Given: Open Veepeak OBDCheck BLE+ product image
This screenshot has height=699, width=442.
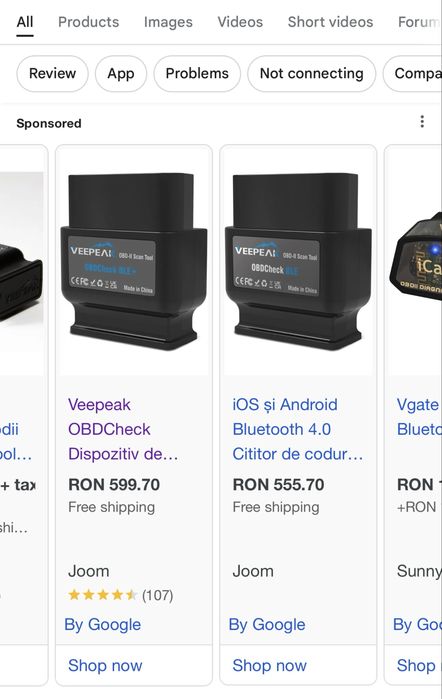Looking at the screenshot, I should point(134,262).
